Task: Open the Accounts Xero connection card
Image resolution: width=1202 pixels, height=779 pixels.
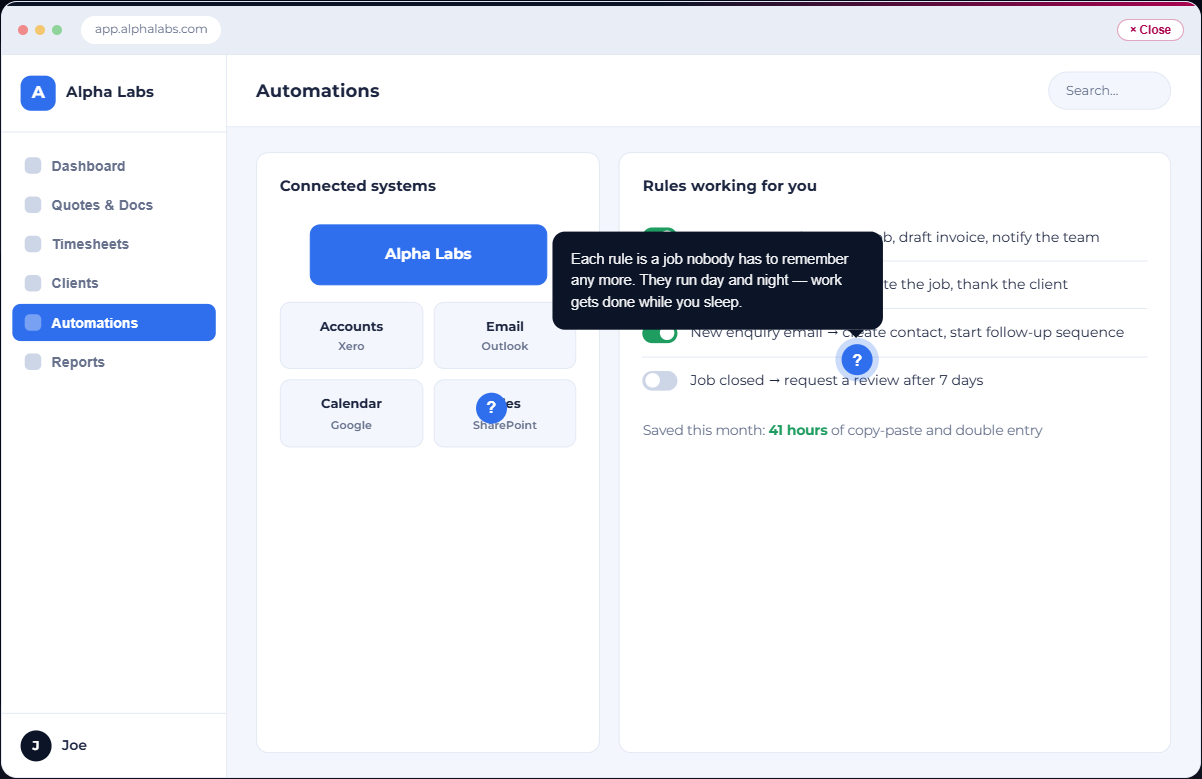Action: 351,335
